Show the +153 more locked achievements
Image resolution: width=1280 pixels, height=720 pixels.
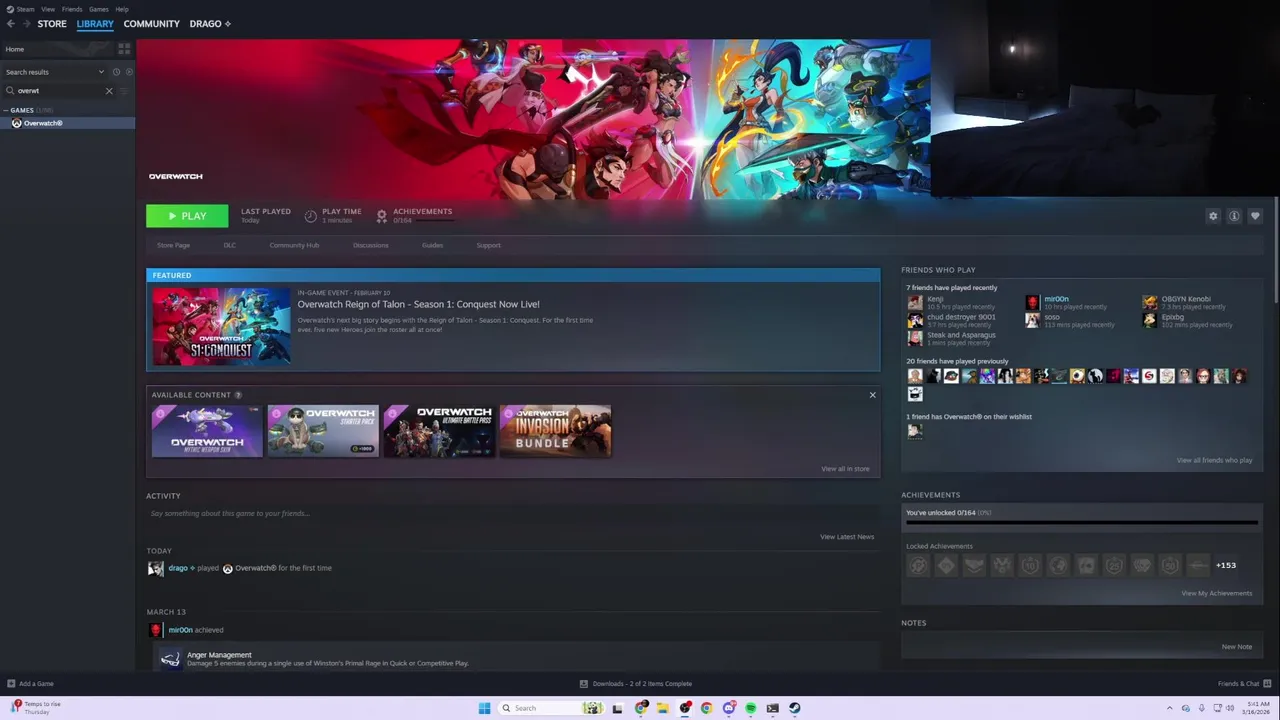(1226, 565)
